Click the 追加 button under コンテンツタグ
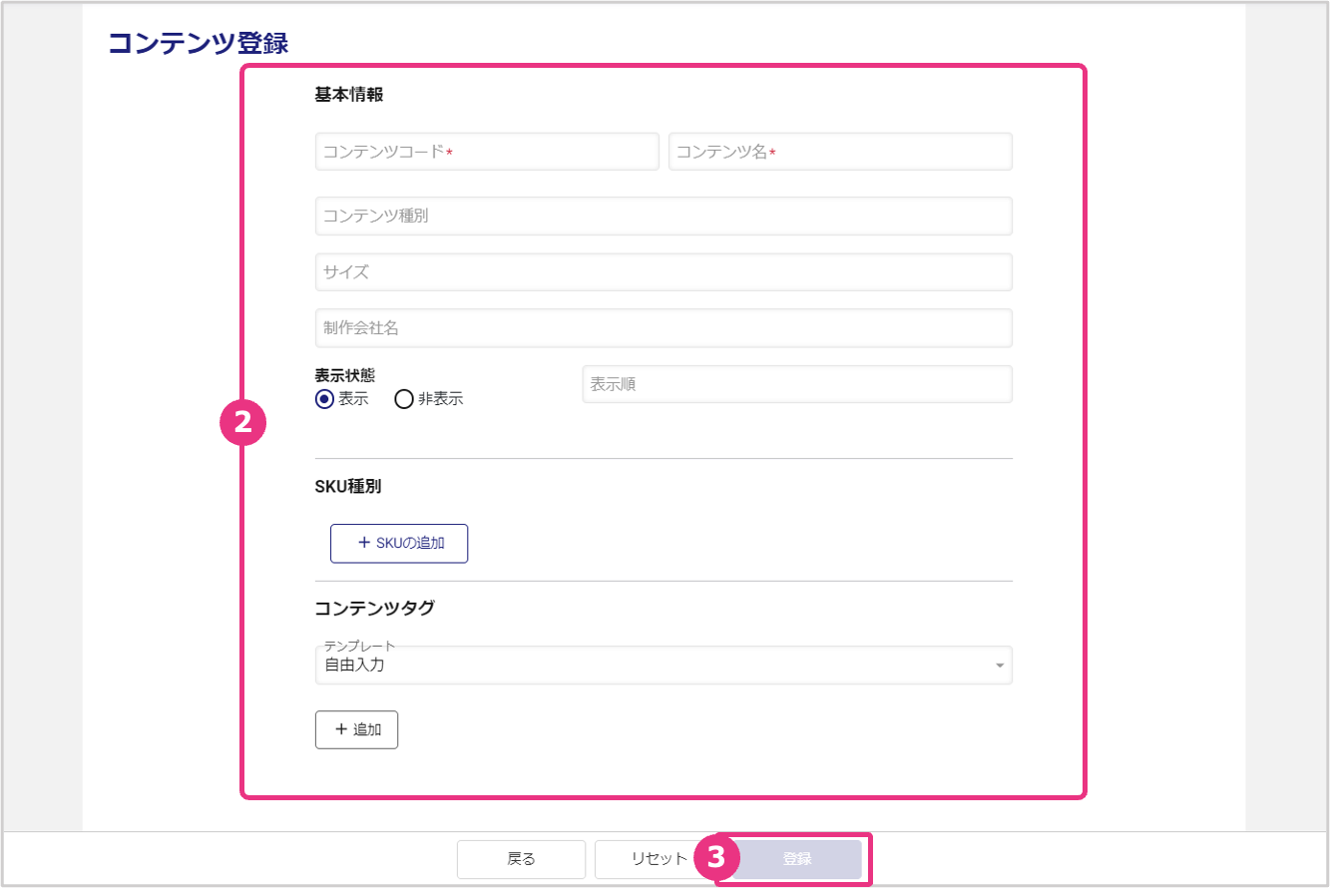Image resolution: width=1330 pixels, height=896 pixels. [x=356, y=729]
